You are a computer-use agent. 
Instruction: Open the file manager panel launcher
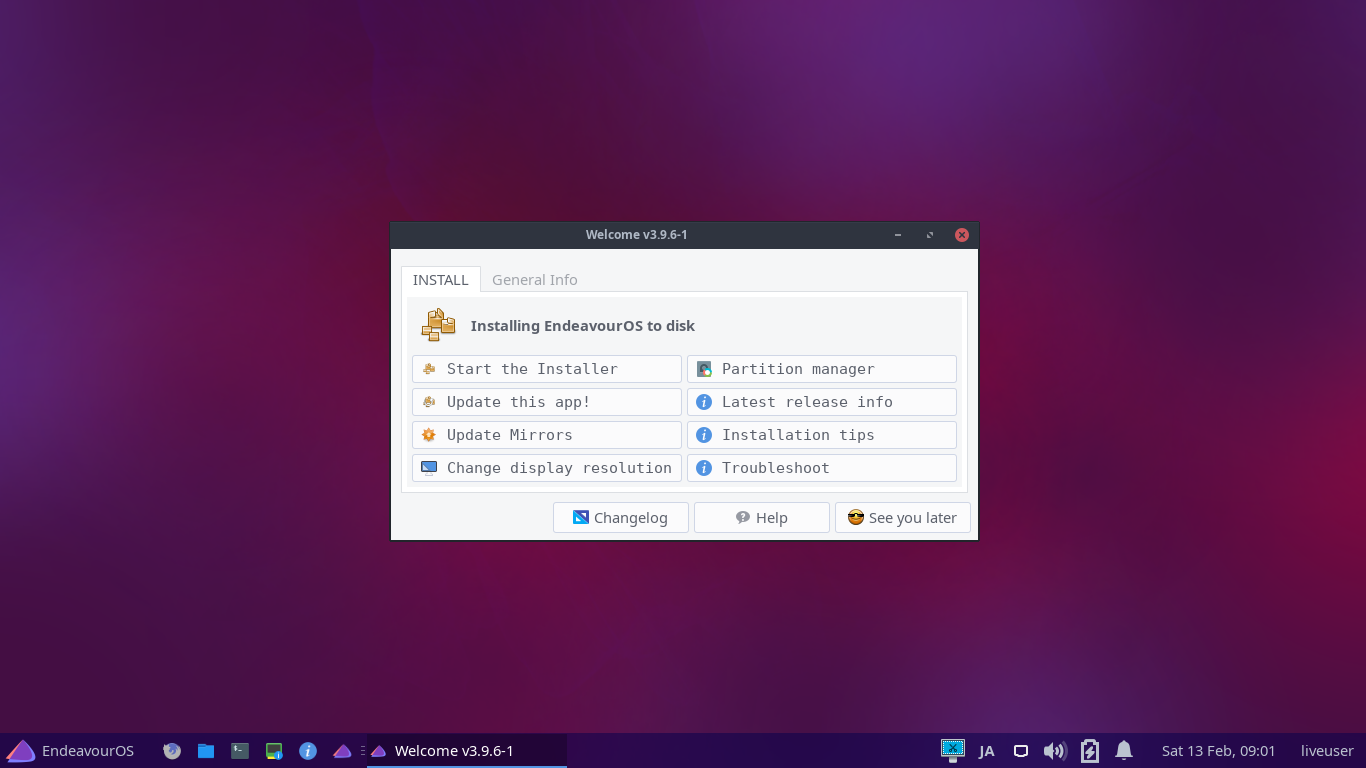[x=206, y=751]
